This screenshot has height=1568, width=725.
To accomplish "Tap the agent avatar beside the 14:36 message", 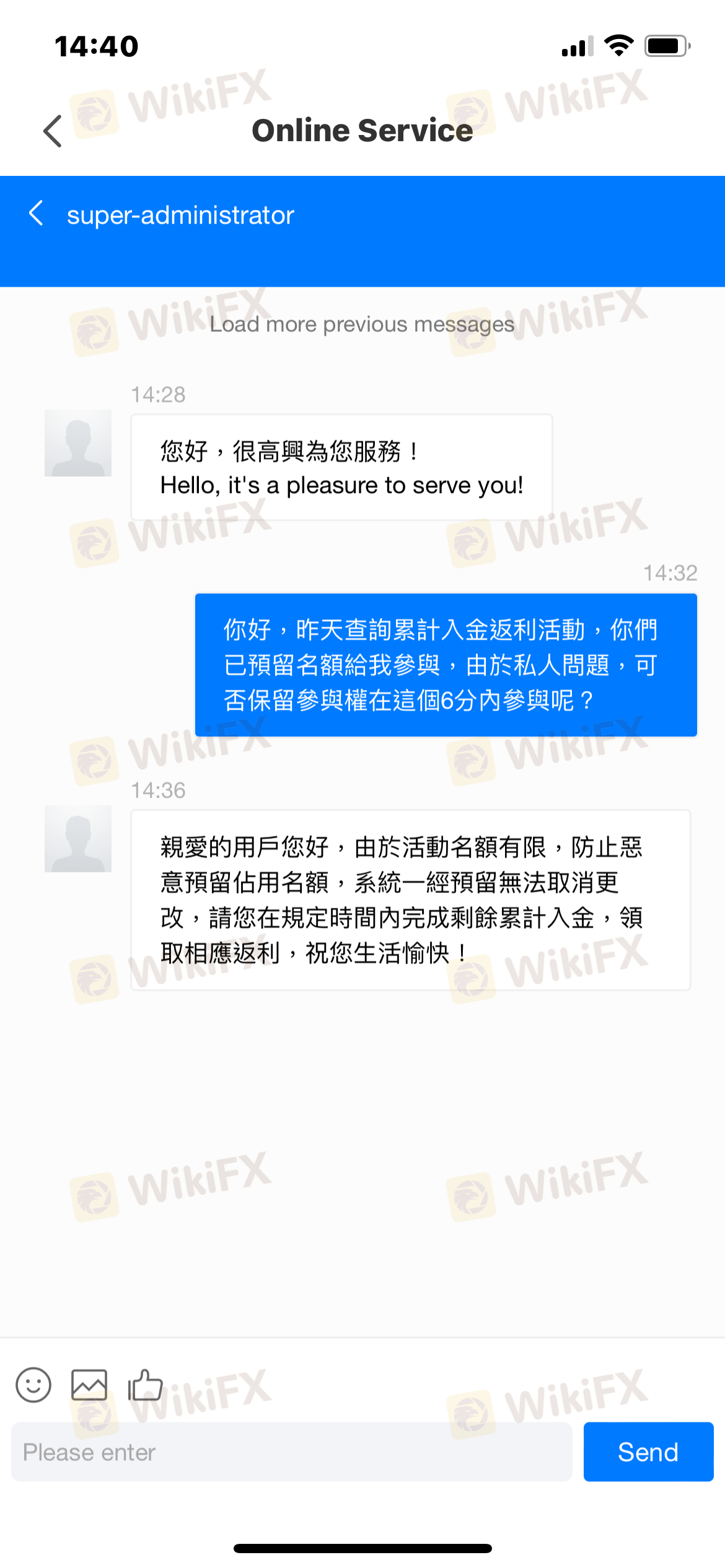I will pyautogui.click(x=78, y=838).
